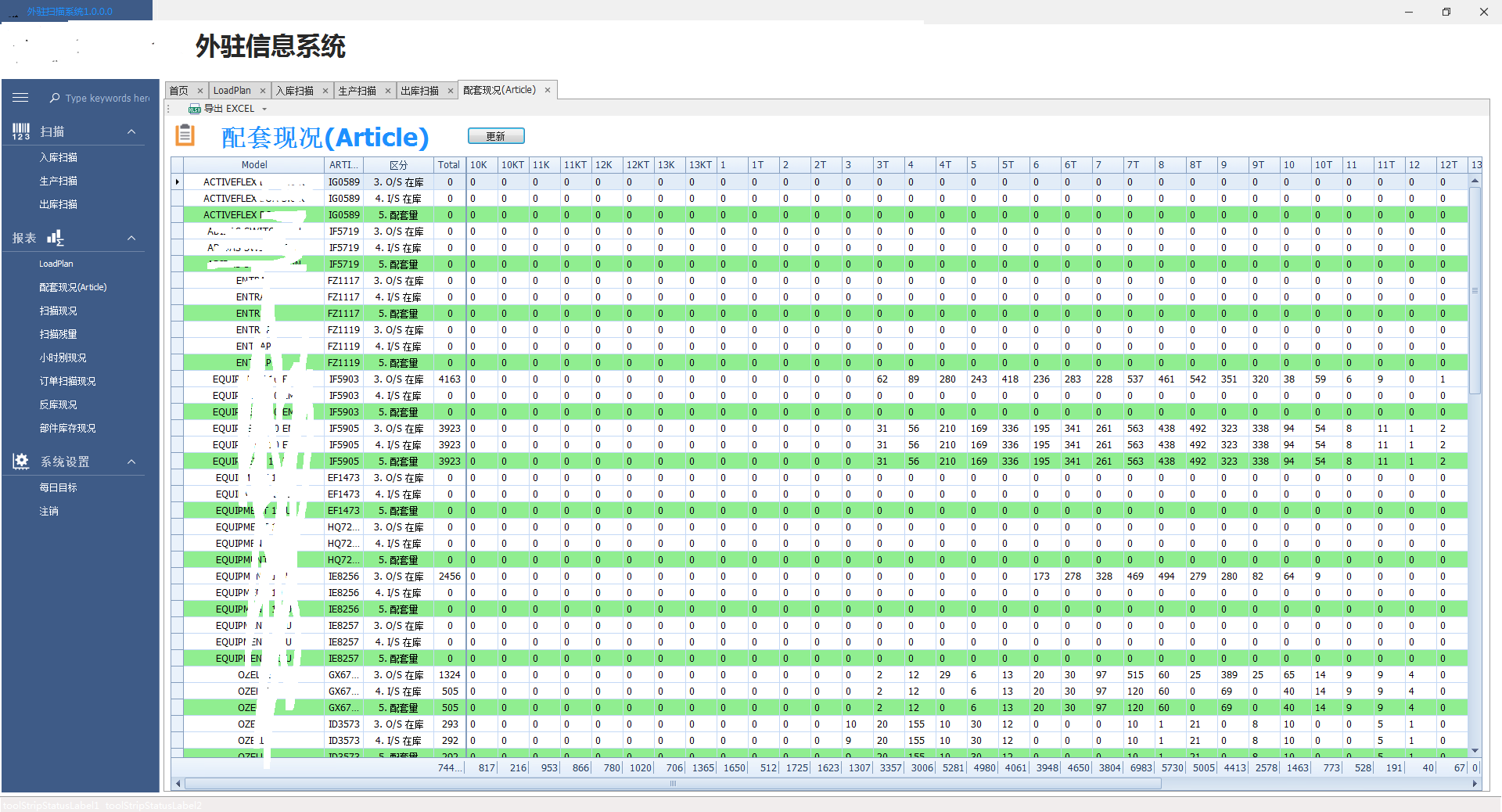Open the export EXCEL dropdown arrow
This screenshot has height=812, width=1502.
264,109
